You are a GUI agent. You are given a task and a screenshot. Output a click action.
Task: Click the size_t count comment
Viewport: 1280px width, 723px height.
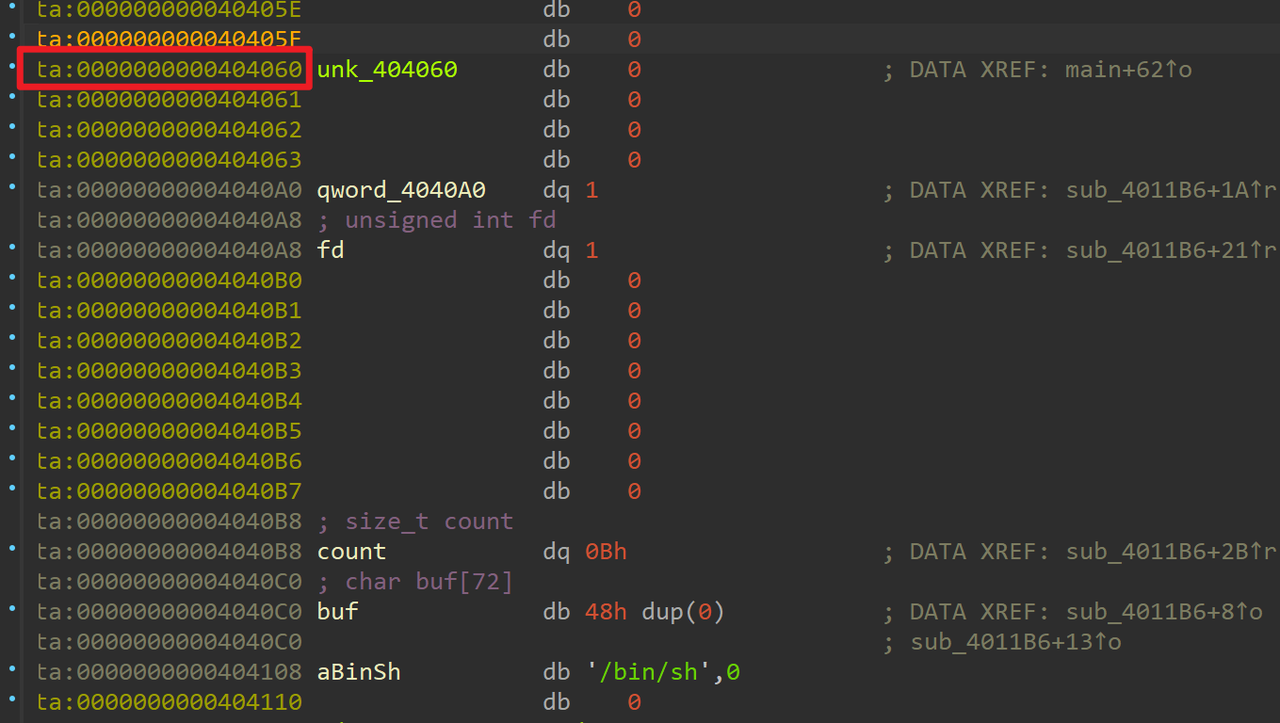(415, 522)
